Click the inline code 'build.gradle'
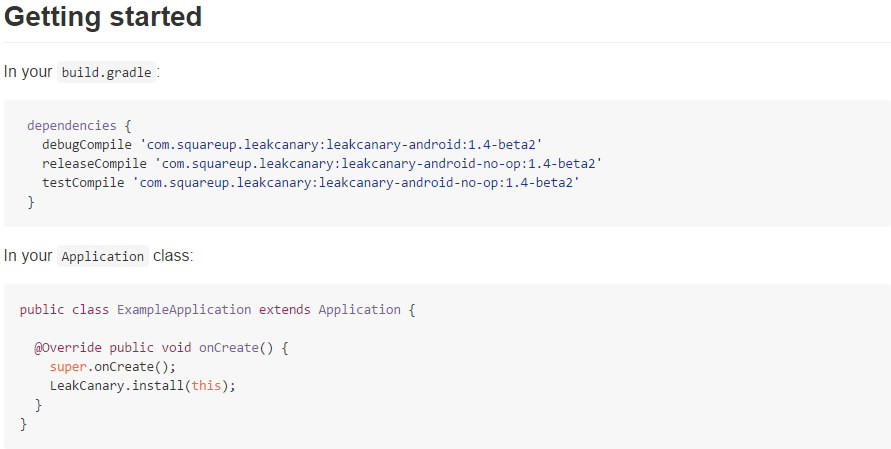 click(106, 73)
